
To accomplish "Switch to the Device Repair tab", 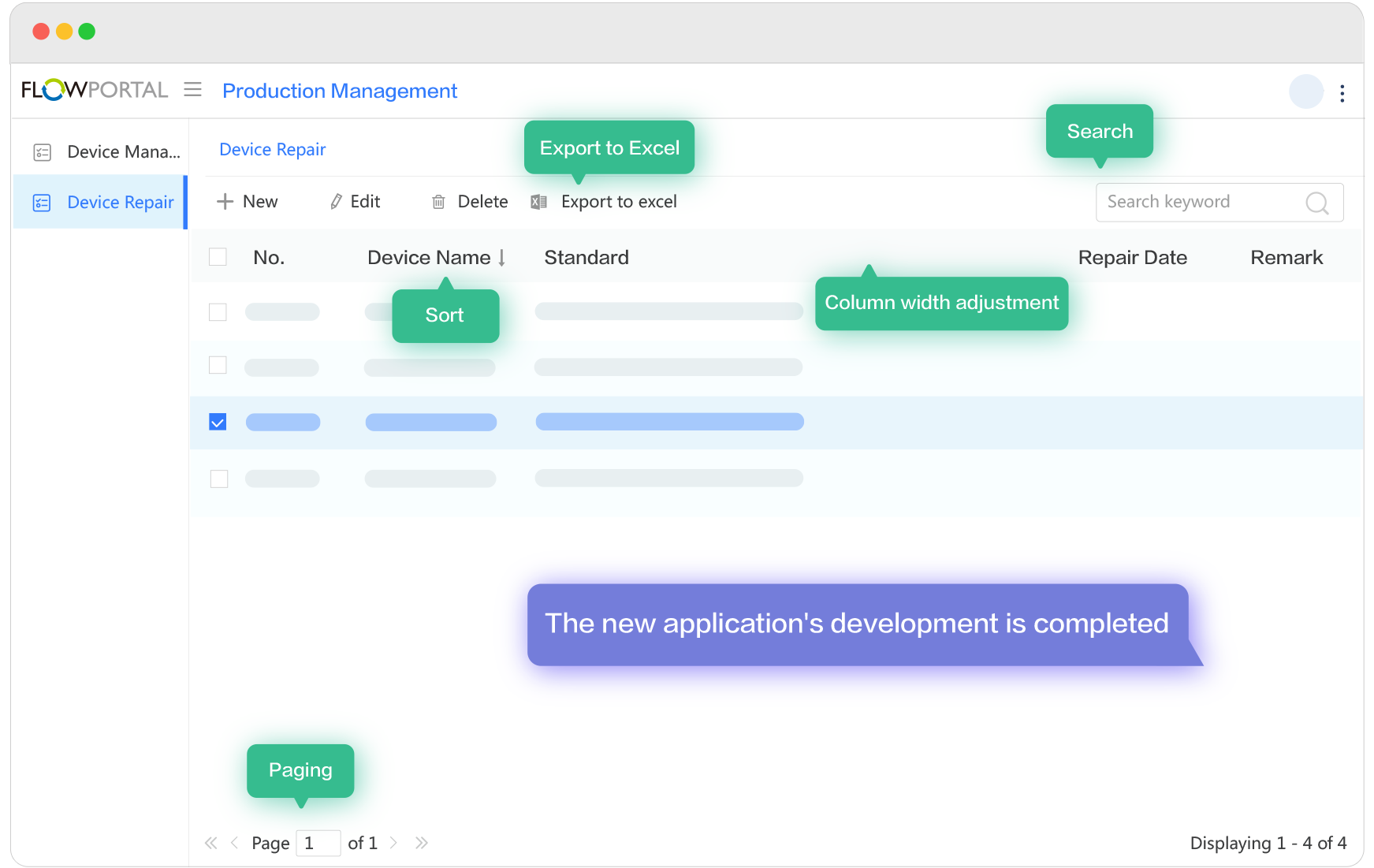I will coord(272,149).
